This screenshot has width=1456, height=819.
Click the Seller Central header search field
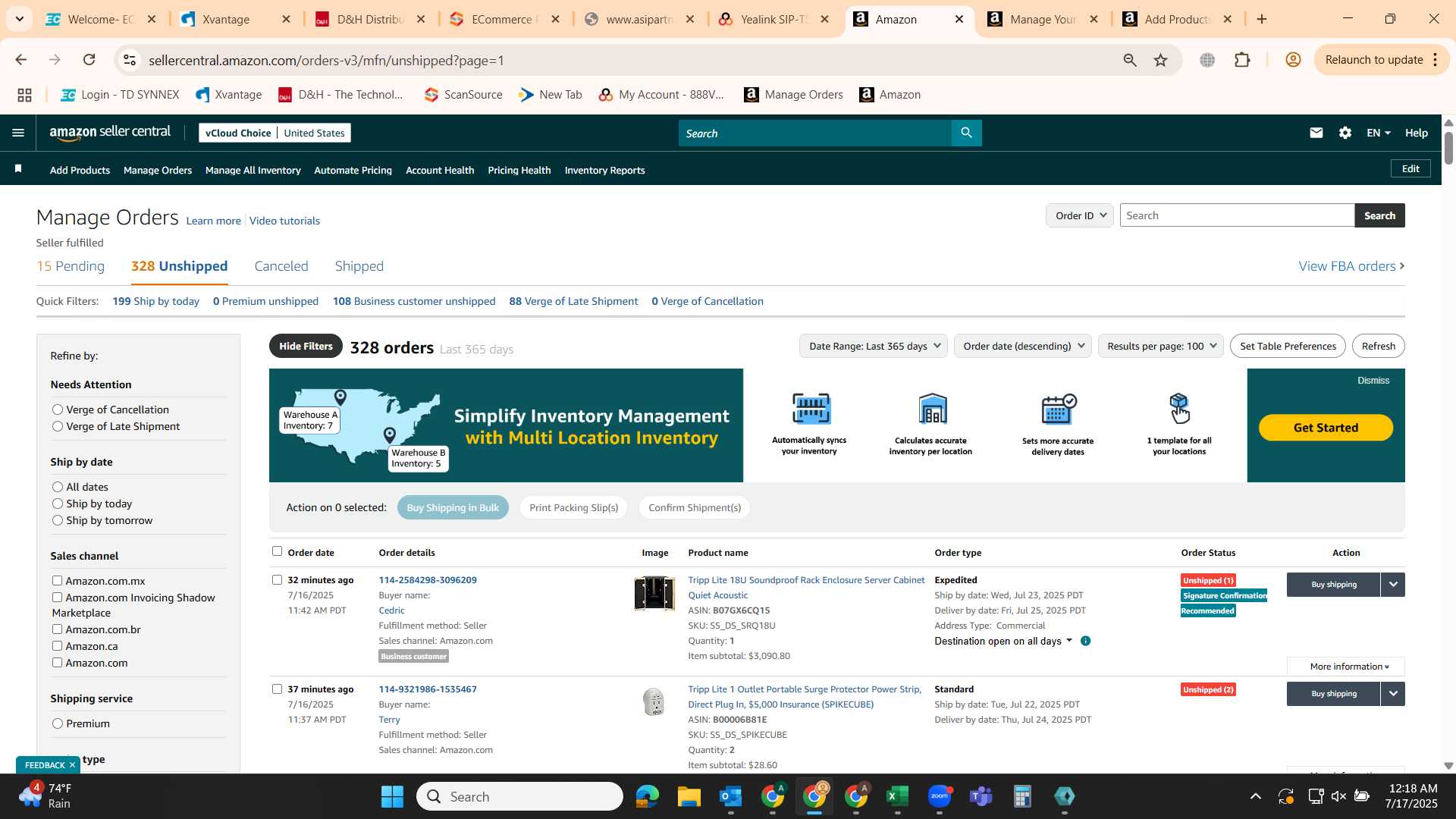click(x=815, y=133)
